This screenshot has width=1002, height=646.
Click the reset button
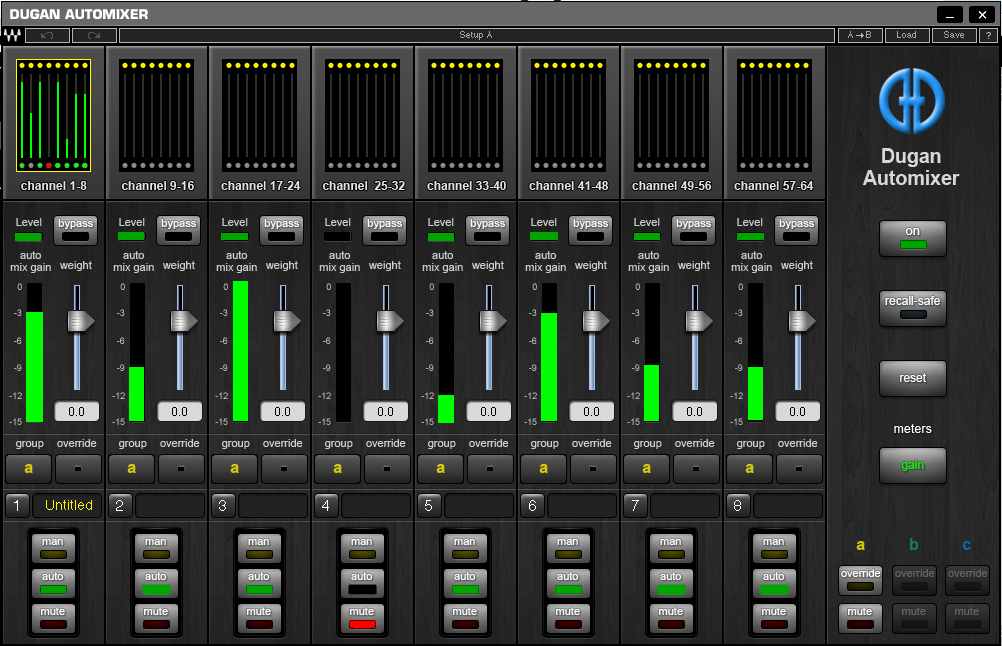(x=913, y=378)
